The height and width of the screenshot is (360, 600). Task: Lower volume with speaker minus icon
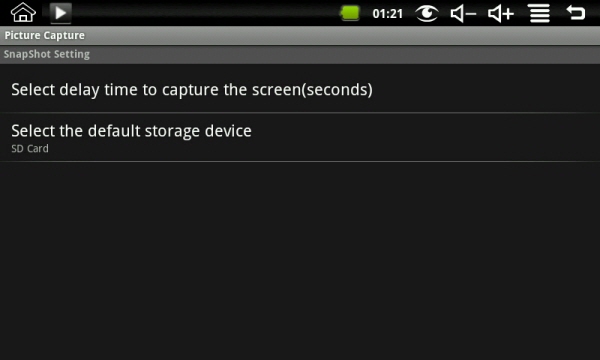click(463, 14)
